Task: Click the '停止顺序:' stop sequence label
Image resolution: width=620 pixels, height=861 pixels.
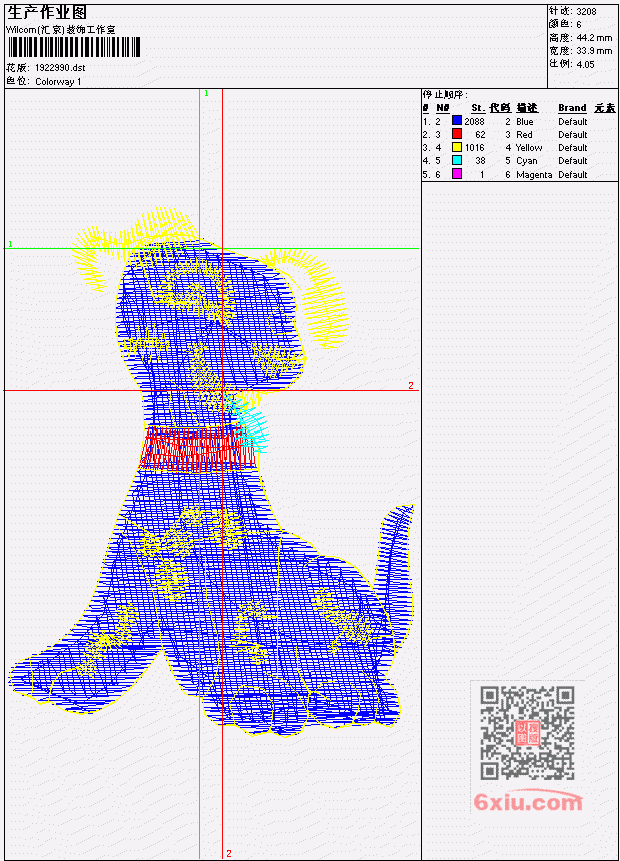Action: [x=445, y=94]
